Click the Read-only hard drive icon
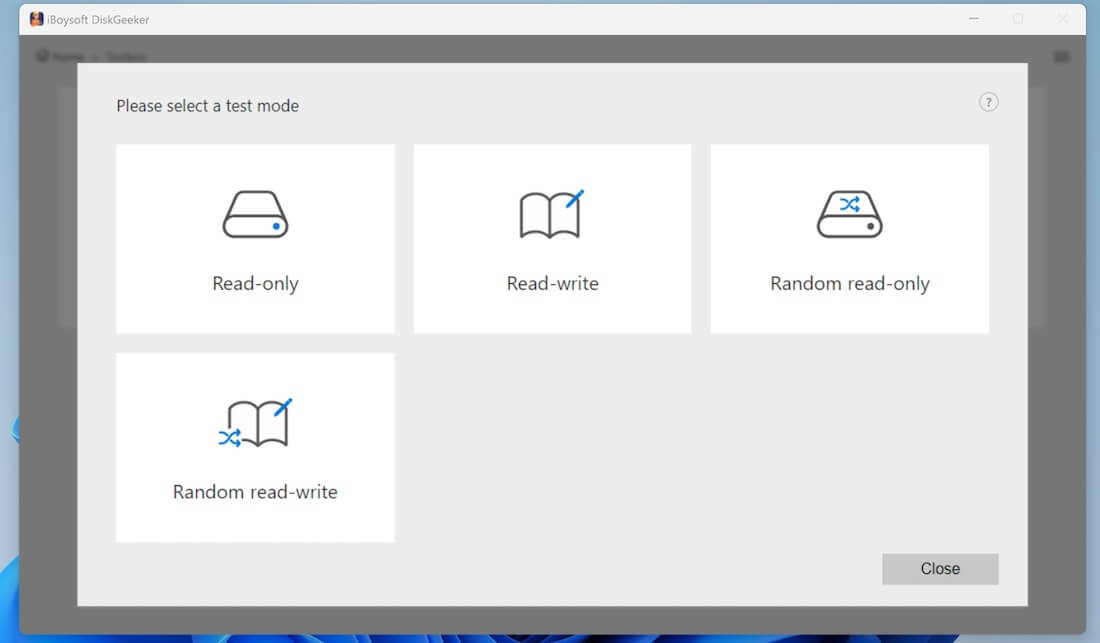 click(255, 214)
